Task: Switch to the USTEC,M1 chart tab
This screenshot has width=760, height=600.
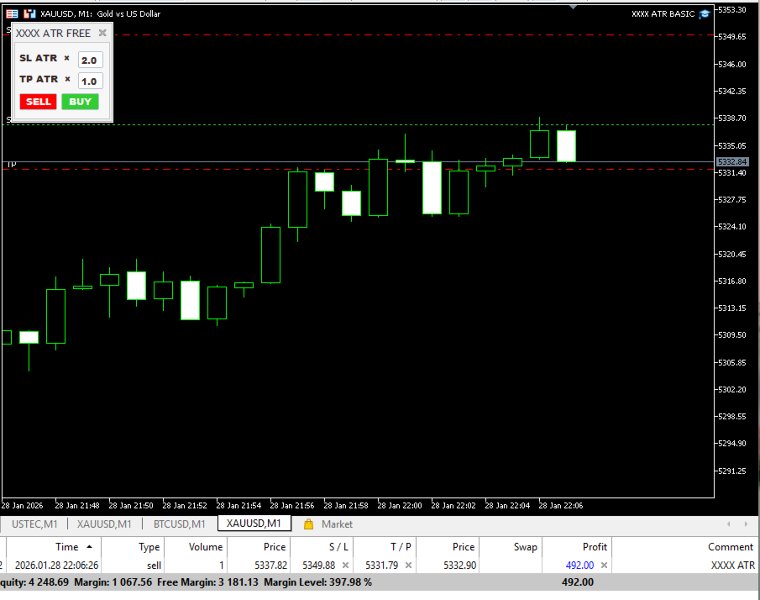Action: (34, 524)
